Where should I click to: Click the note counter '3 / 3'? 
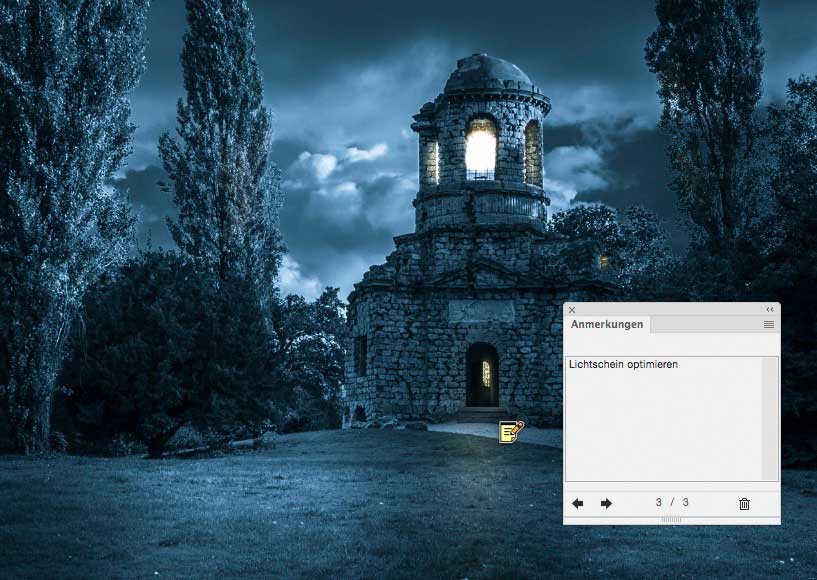672,502
